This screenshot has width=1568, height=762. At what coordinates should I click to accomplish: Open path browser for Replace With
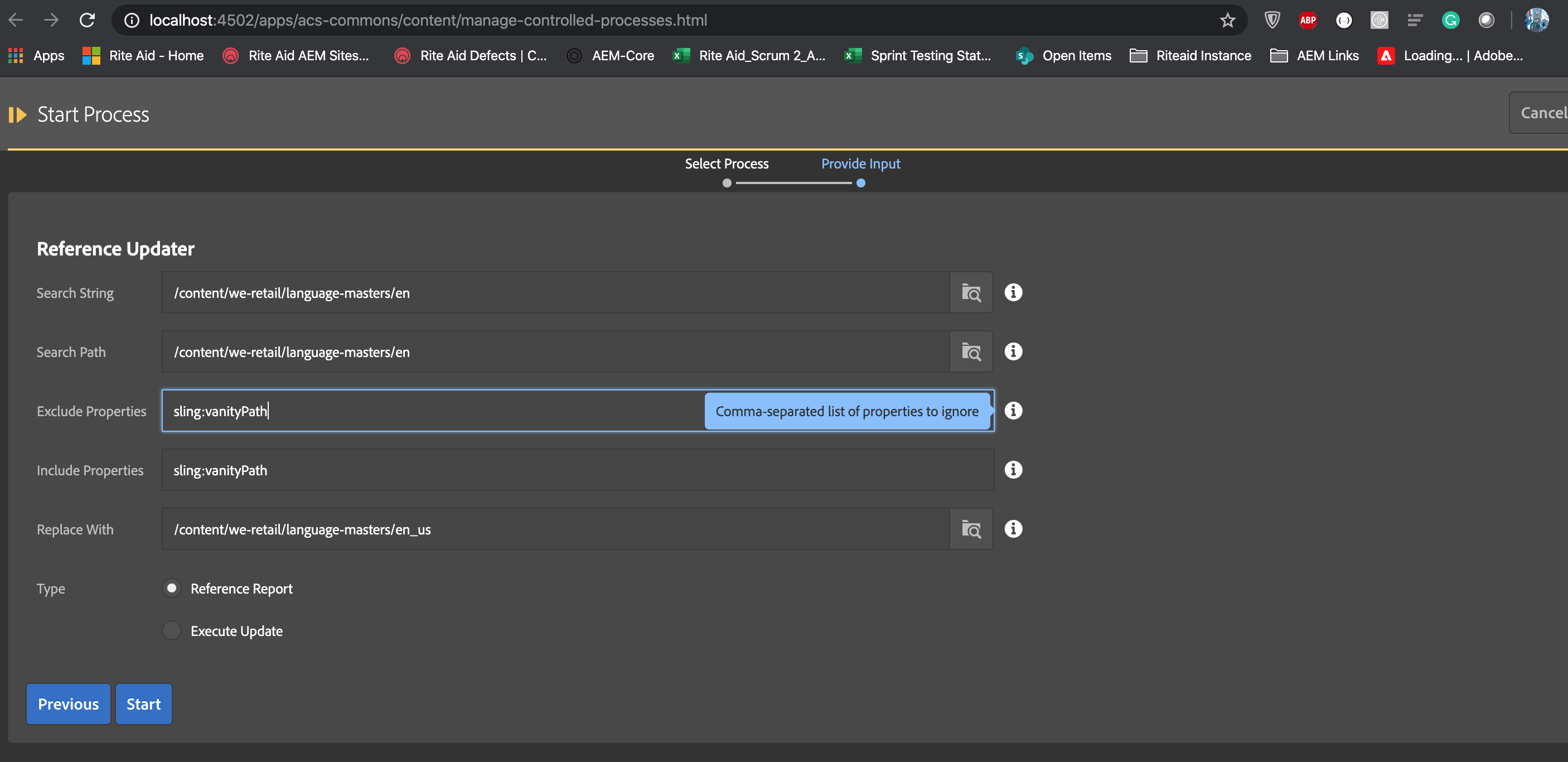971,529
